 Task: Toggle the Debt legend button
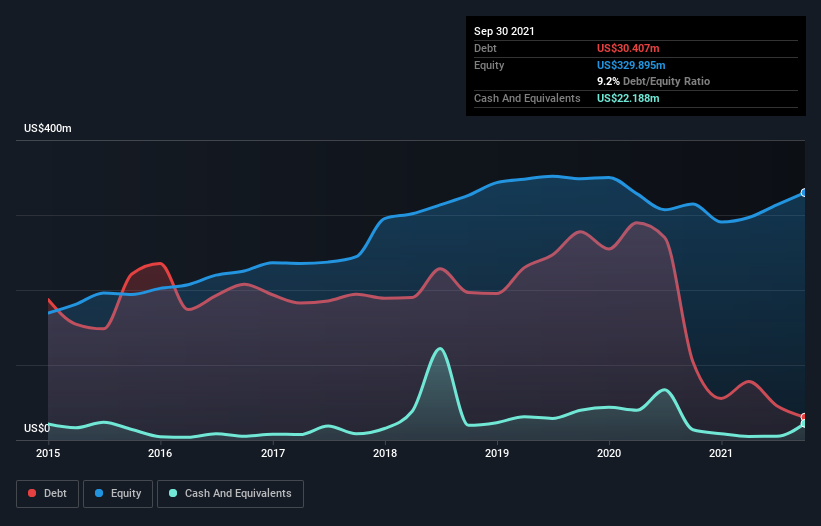(47, 493)
